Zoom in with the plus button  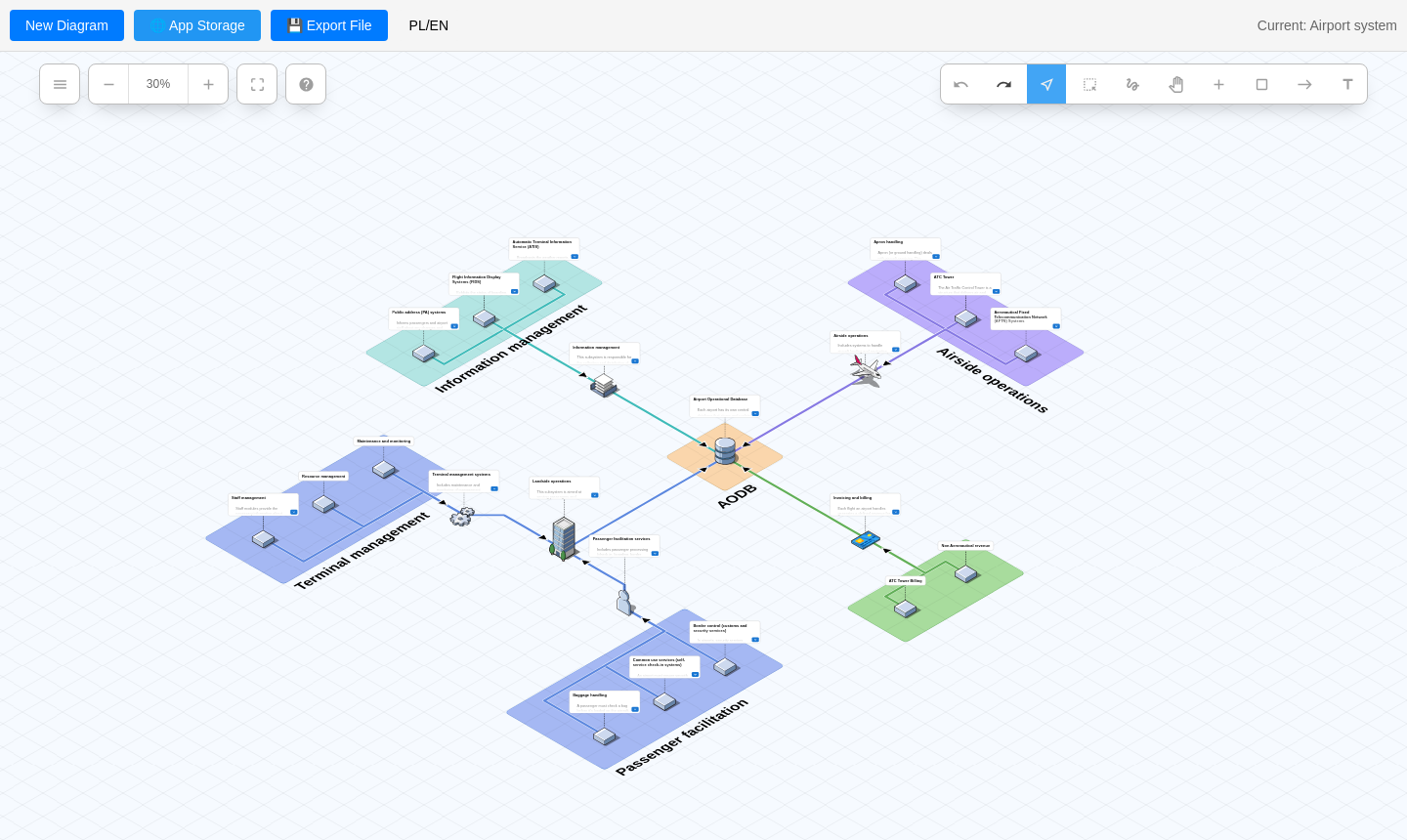pos(208,84)
